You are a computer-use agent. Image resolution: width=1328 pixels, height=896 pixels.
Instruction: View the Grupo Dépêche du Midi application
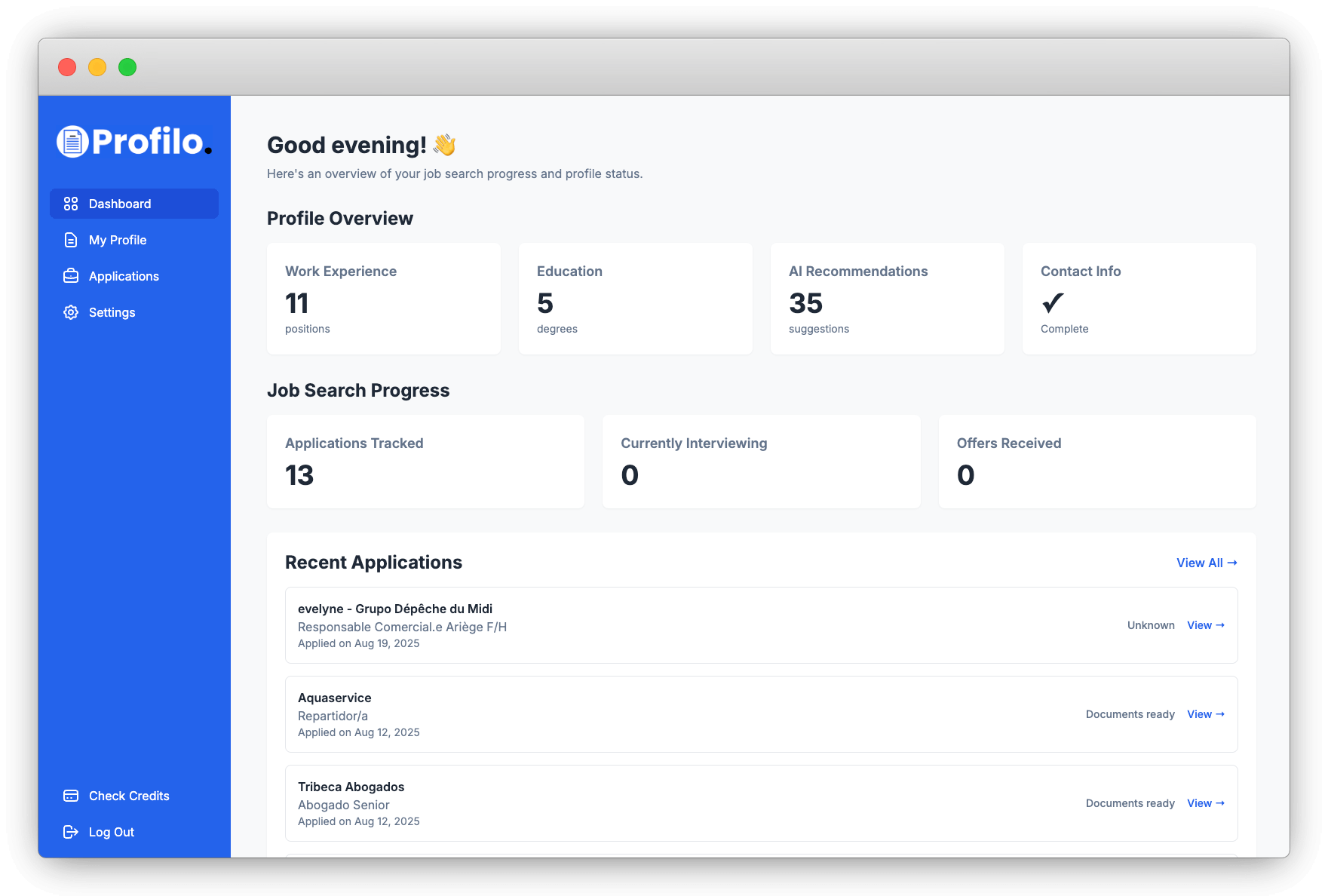[x=1205, y=625]
